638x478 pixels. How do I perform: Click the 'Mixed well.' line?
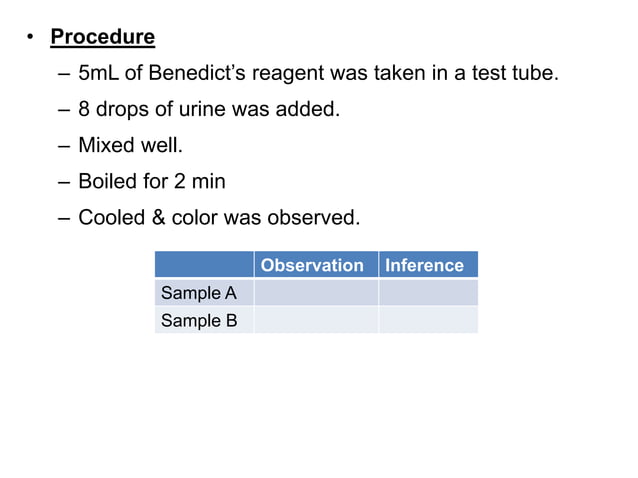pyautogui.click(x=131, y=145)
